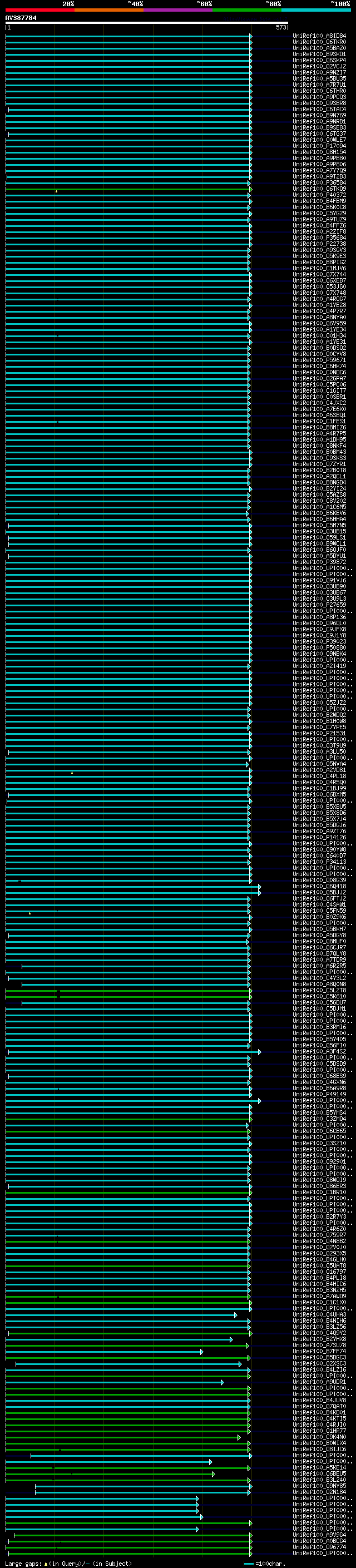Open hit UniRef100_Q6TKR0
Viewport: 356px width, 1568px height.
click(x=319, y=42)
